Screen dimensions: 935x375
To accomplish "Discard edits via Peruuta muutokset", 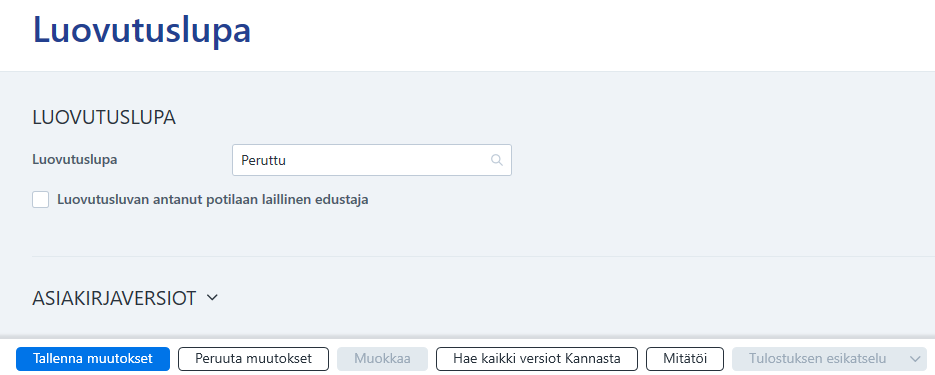I will 253,359.
